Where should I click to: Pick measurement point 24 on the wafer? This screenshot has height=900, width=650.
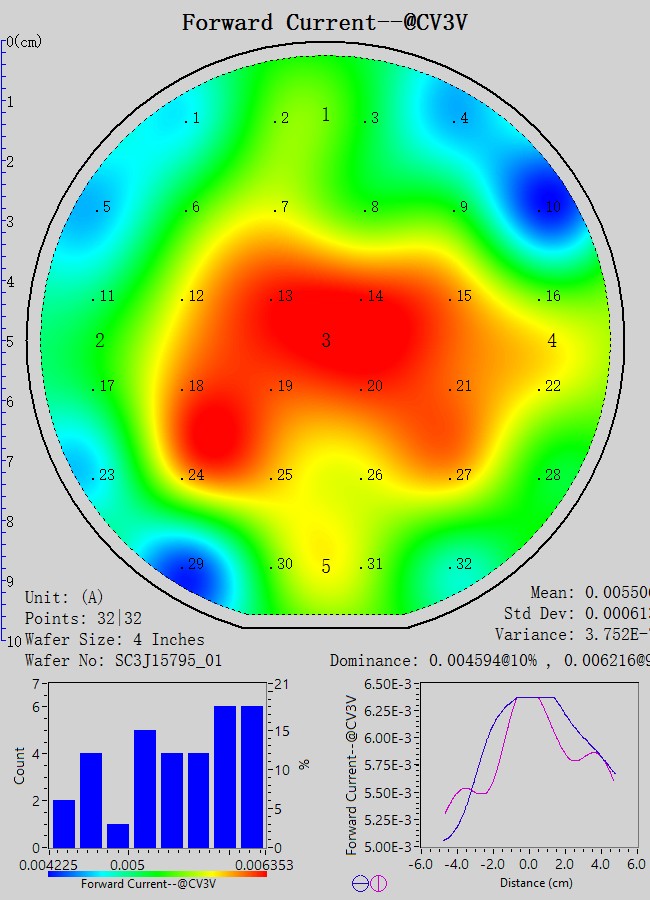[192, 475]
